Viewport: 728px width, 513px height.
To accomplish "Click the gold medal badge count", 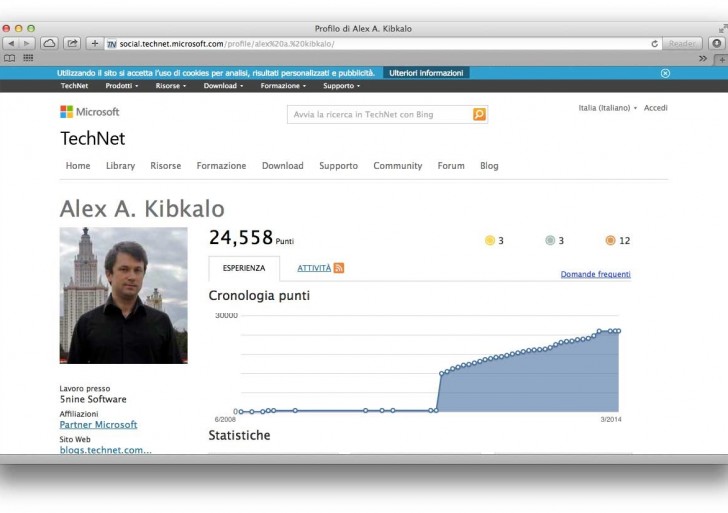I will click(494, 241).
